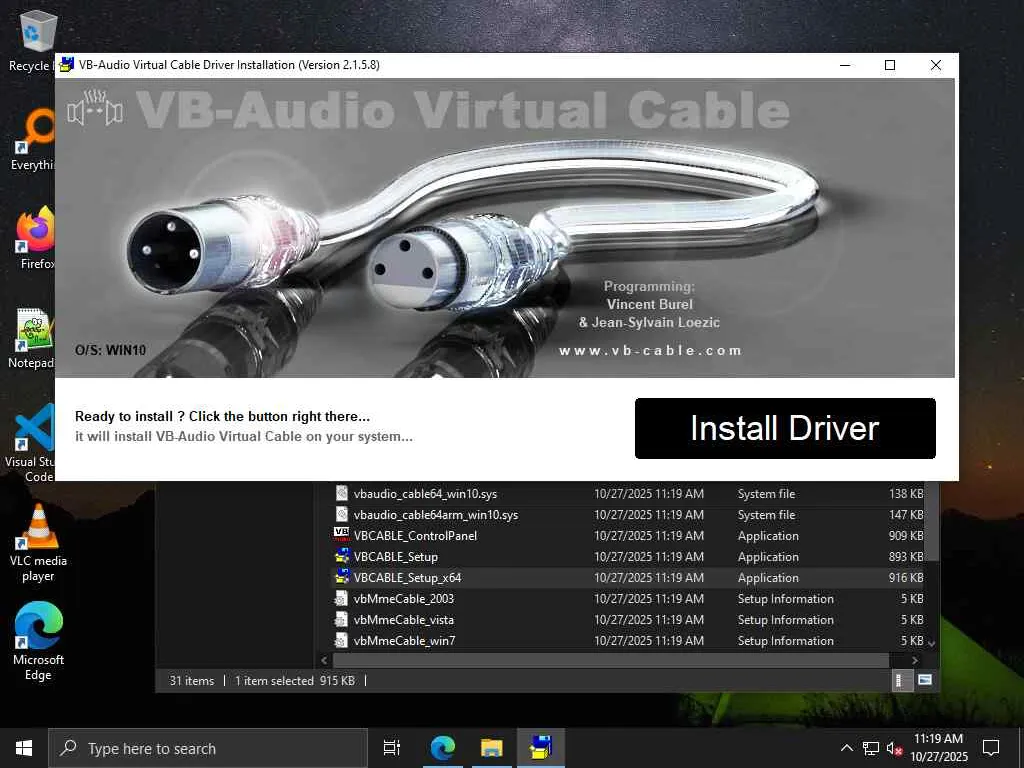
Task: Select the vbMmeCable_vista setup information icon
Action: pyautogui.click(x=341, y=619)
